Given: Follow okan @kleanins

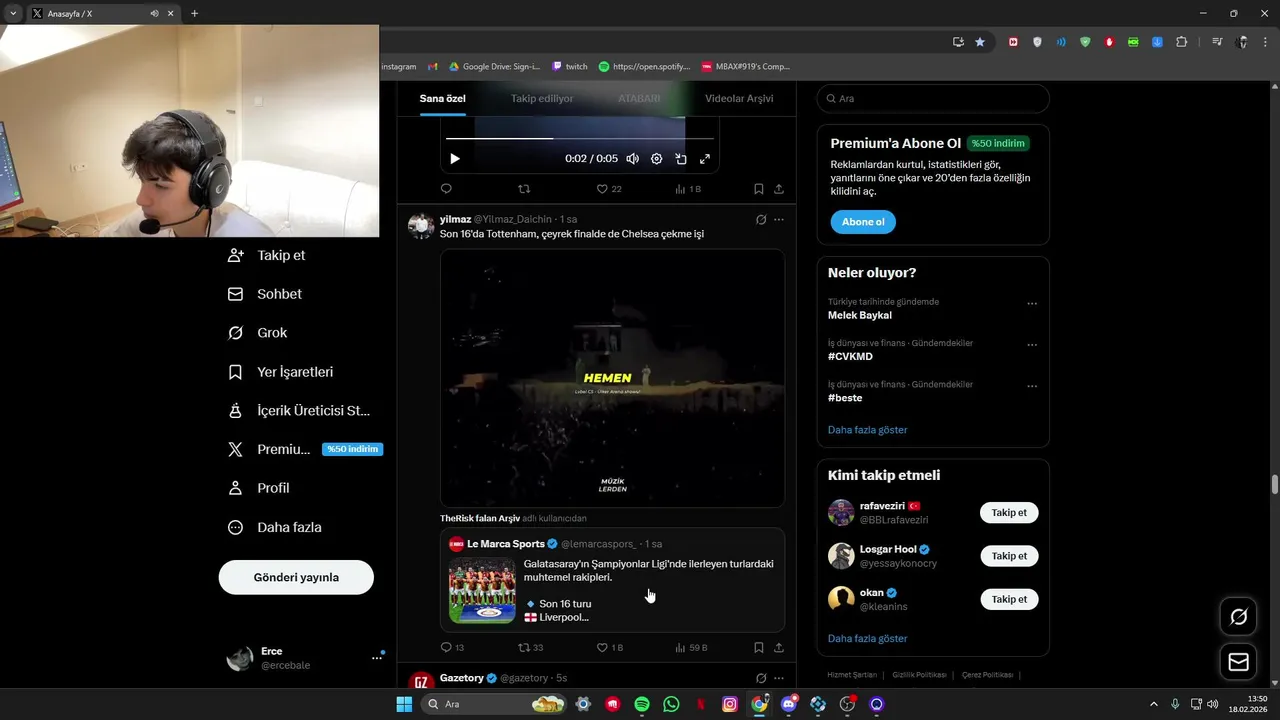Looking at the screenshot, I should tap(1009, 599).
